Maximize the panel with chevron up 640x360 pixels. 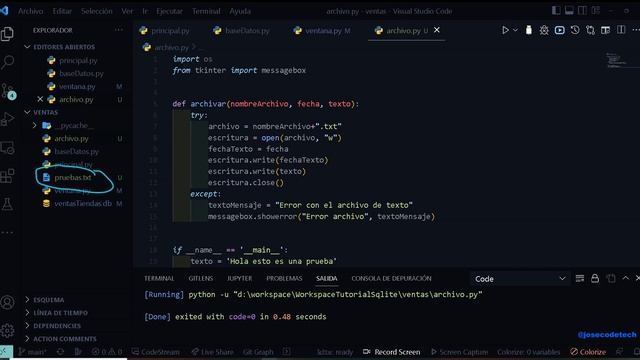point(625,278)
